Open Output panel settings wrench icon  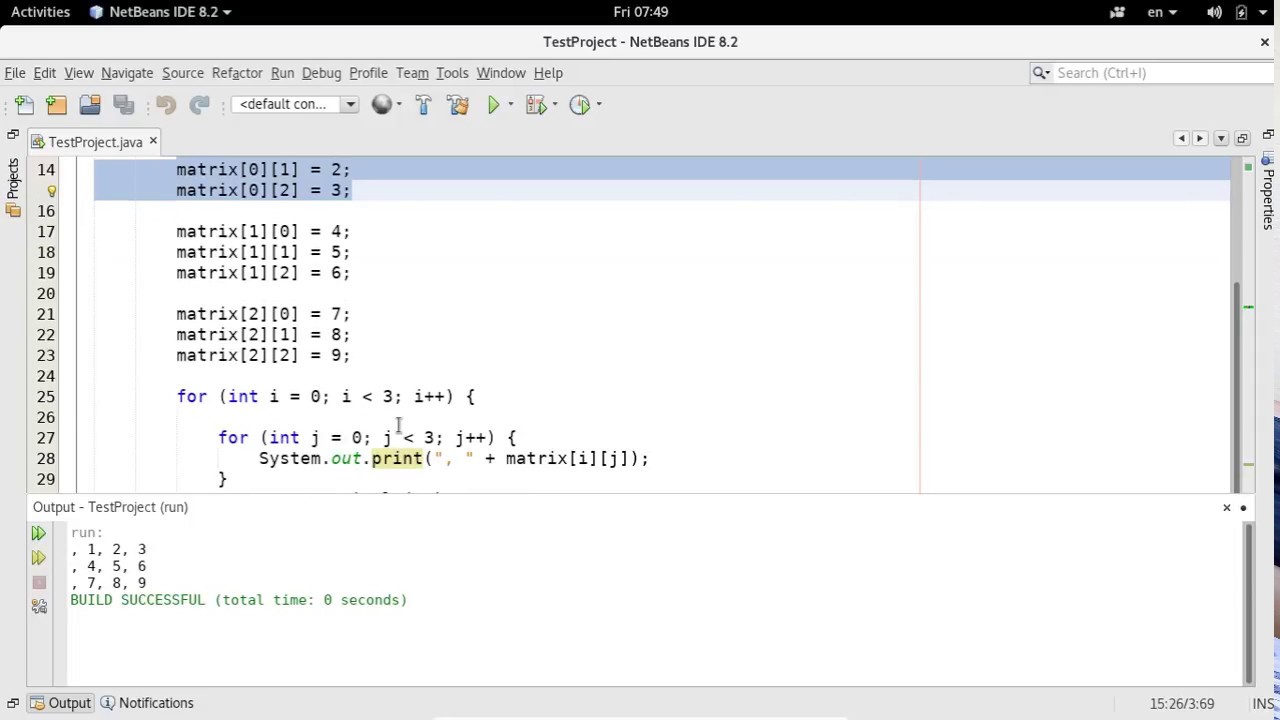point(39,606)
